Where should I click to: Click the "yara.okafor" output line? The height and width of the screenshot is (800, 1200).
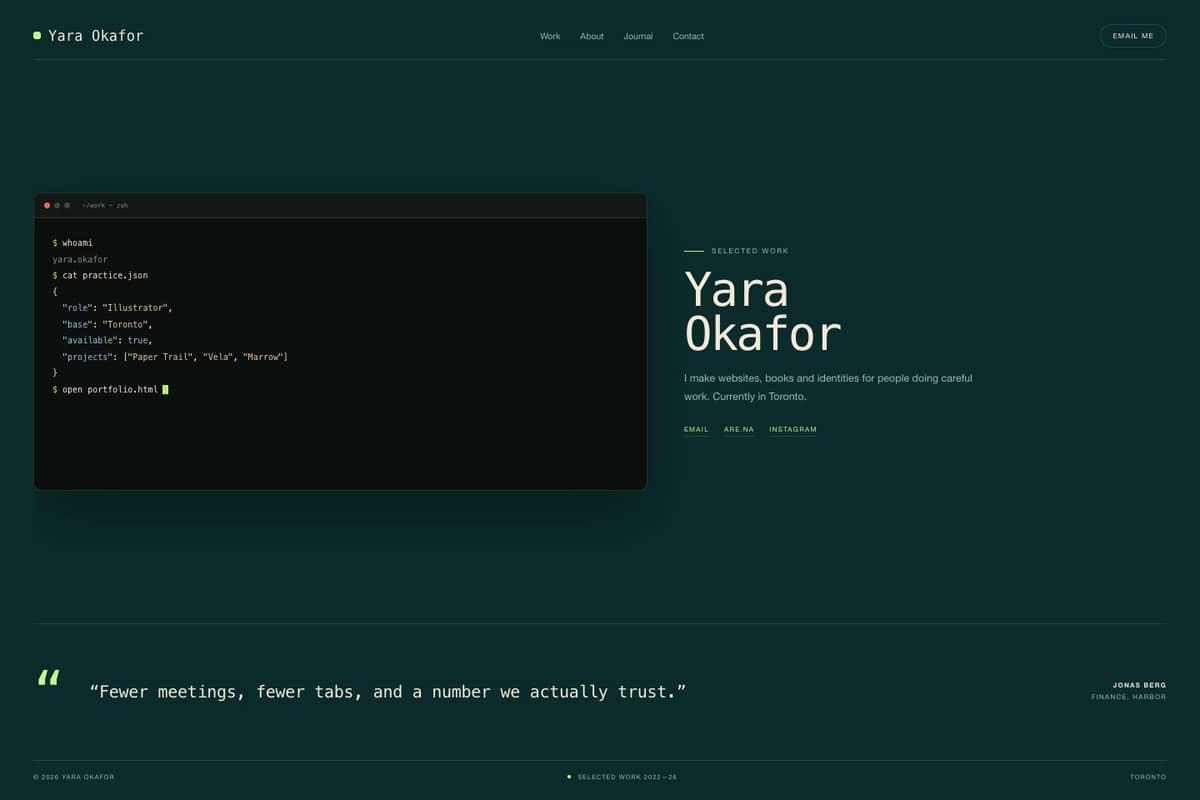click(x=80, y=259)
